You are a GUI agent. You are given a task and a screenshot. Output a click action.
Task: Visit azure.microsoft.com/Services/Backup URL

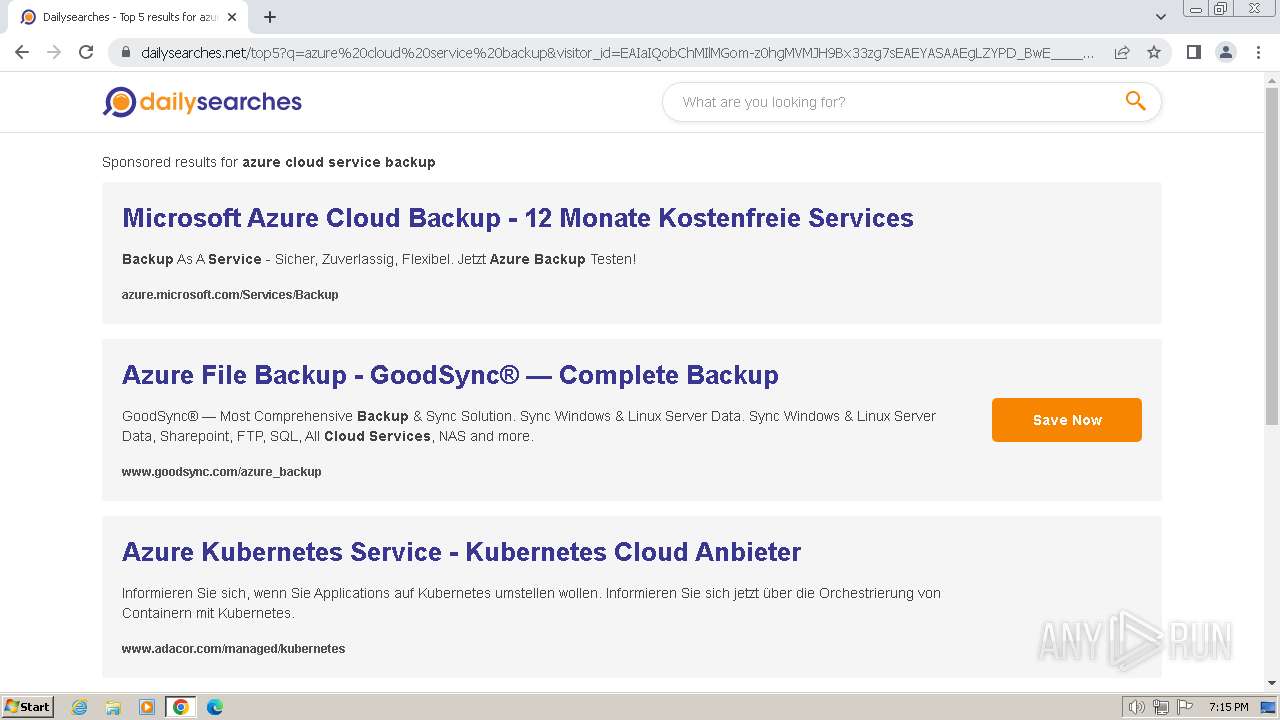tap(230, 295)
